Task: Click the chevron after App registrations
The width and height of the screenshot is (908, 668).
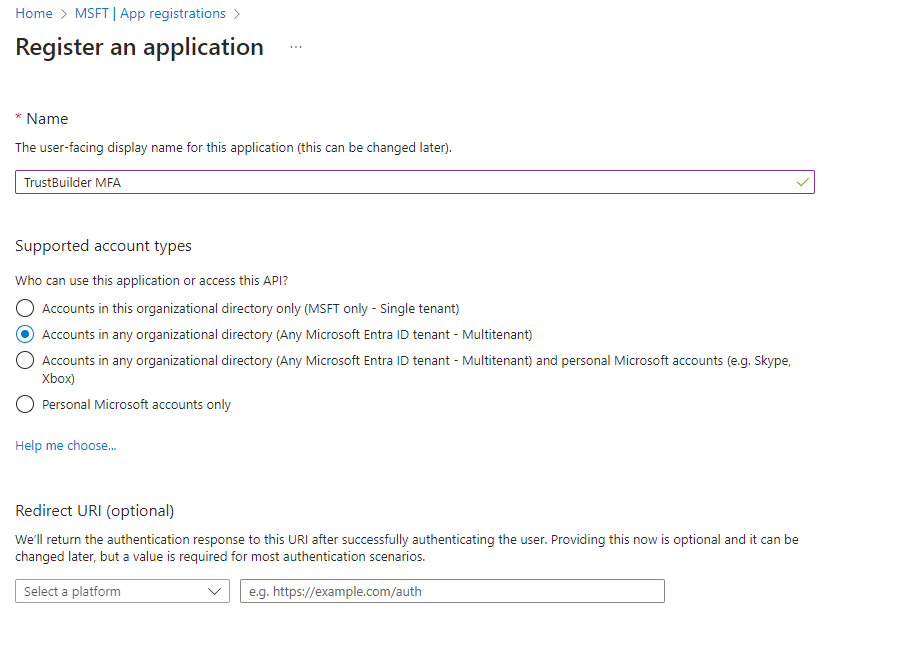Action: pyautogui.click(x=237, y=14)
